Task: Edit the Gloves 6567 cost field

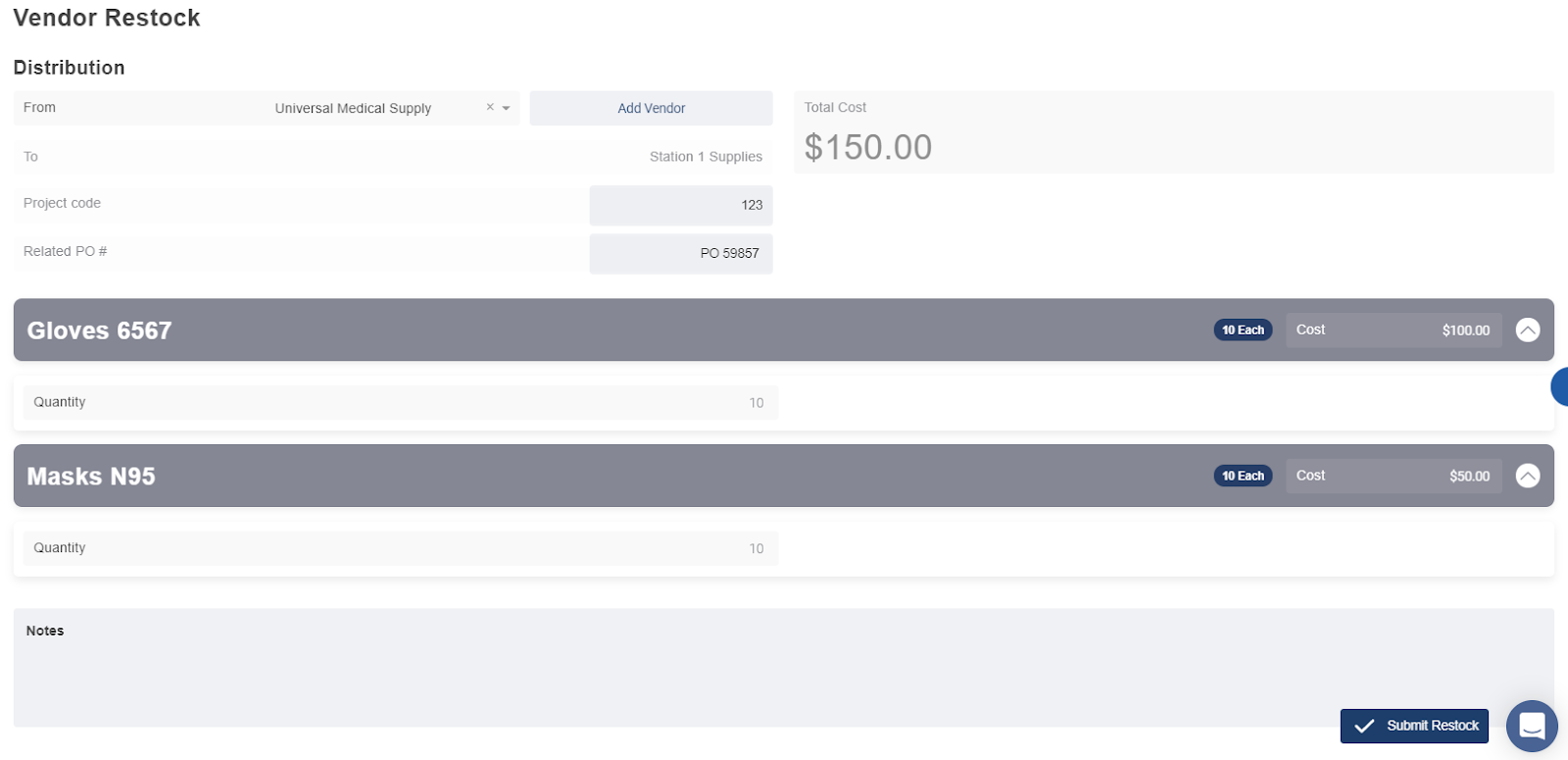Action: [x=1393, y=330]
